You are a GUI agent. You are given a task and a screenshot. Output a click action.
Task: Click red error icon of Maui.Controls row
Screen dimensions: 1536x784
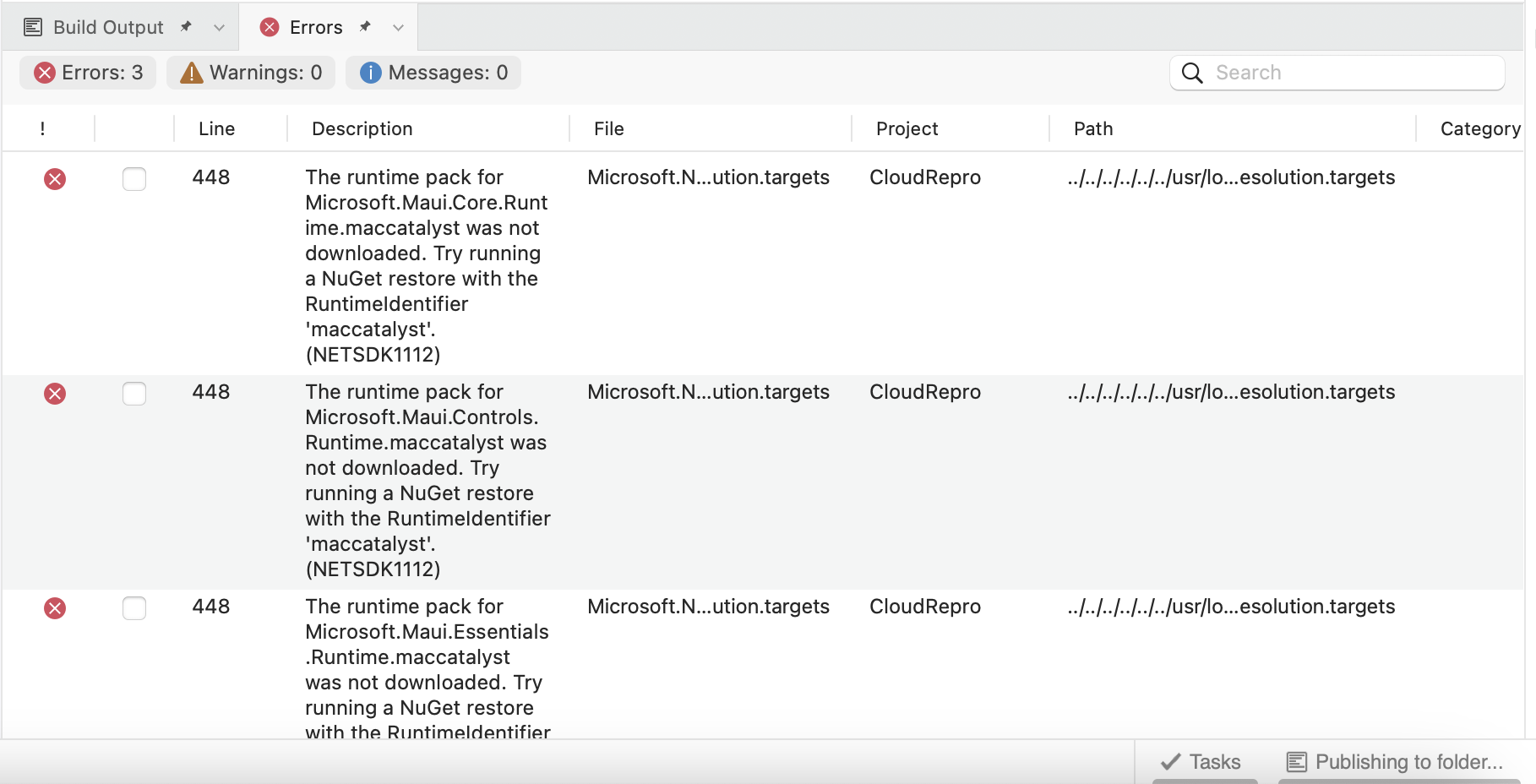(x=55, y=394)
